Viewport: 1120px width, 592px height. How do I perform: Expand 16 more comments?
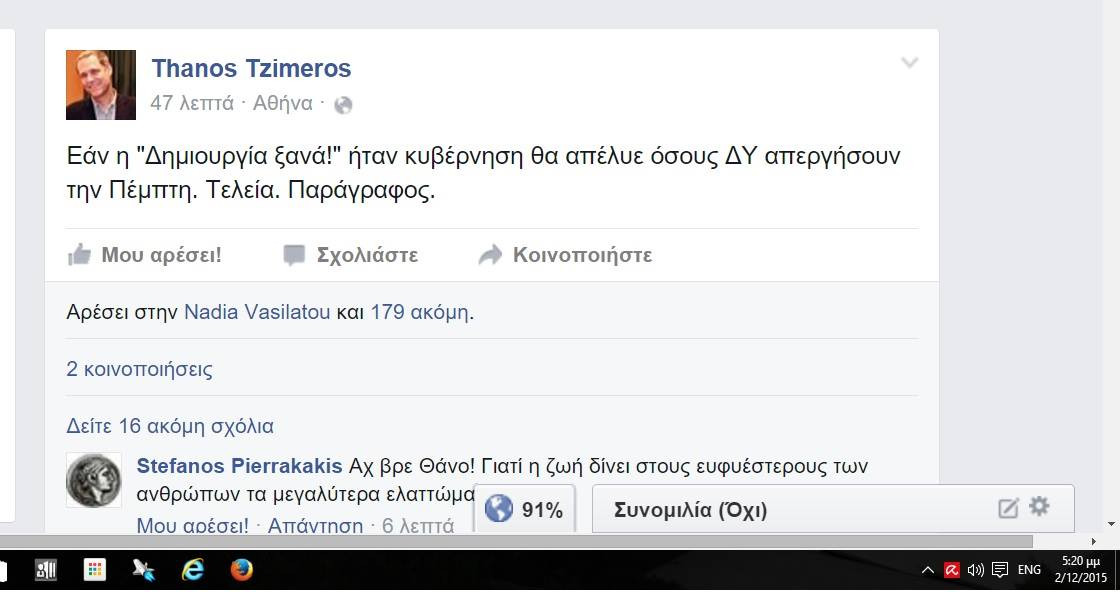point(170,426)
